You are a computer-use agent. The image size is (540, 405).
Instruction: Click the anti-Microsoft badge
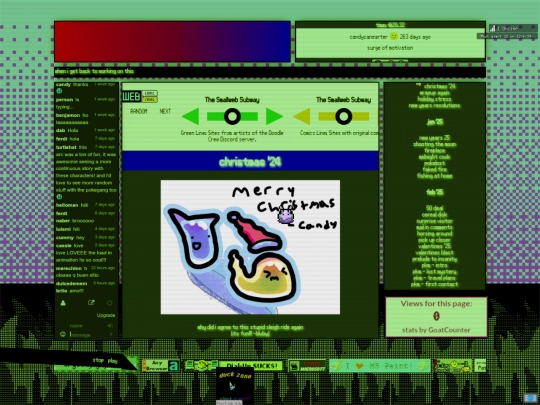point(307,365)
